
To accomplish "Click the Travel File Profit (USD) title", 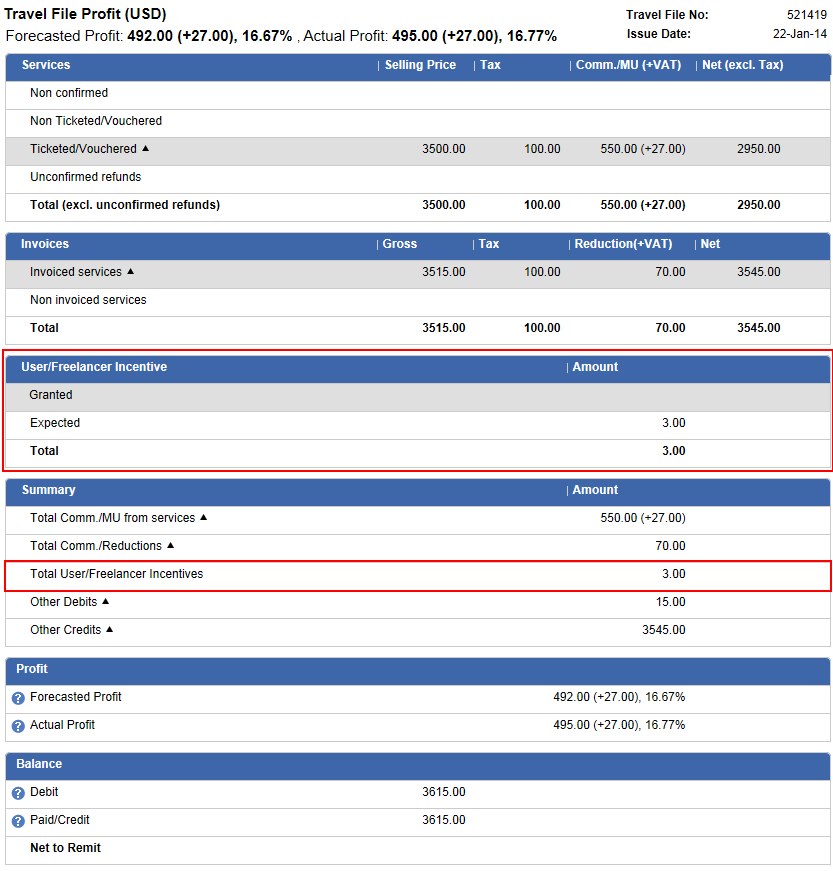I will [85, 14].
